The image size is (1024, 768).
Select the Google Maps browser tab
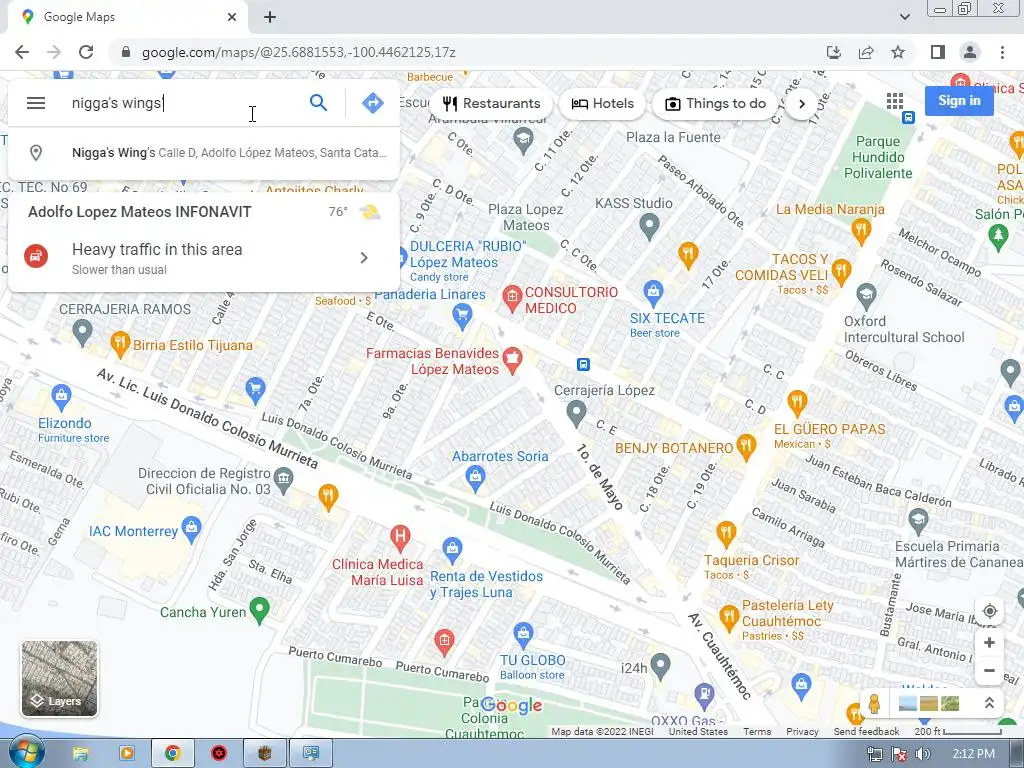[128, 18]
